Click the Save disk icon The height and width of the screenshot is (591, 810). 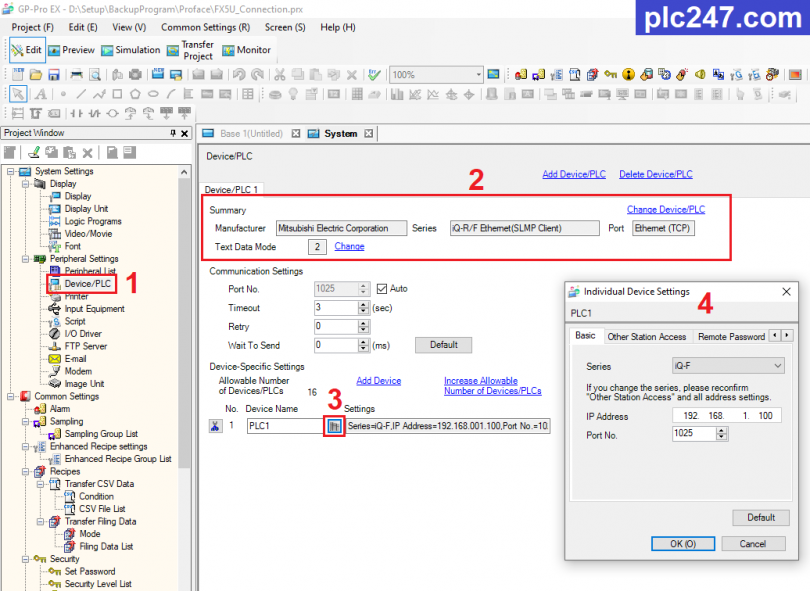pyautogui.click(x=54, y=75)
